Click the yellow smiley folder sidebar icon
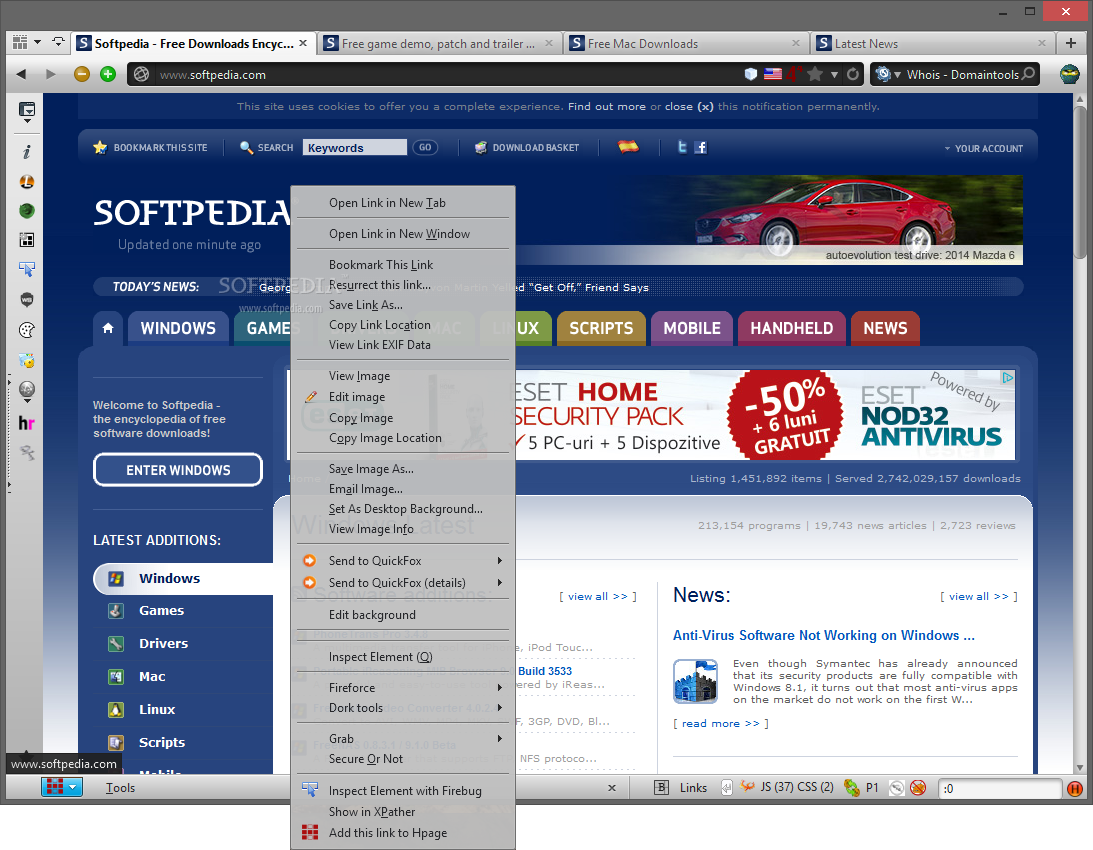 [26, 361]
